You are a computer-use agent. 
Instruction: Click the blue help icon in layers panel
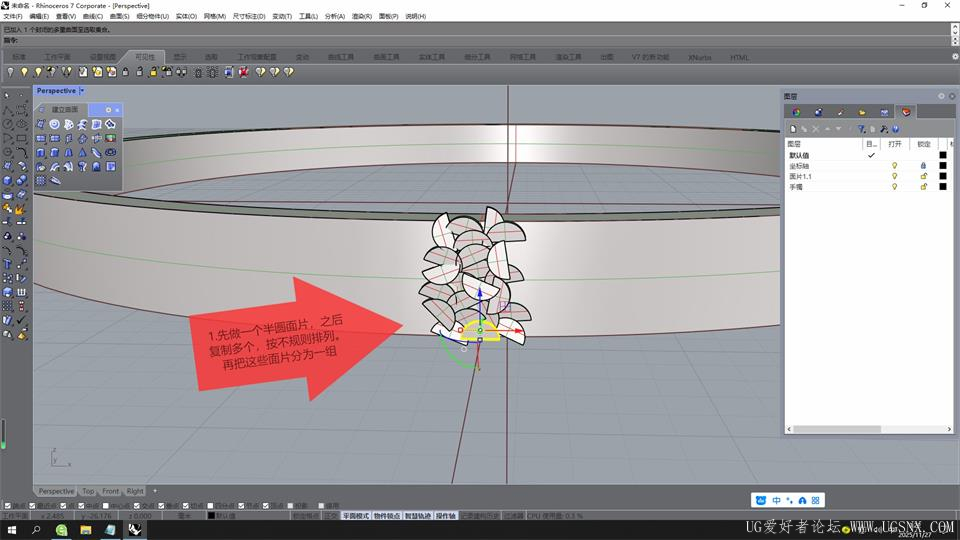click(896, 129)
